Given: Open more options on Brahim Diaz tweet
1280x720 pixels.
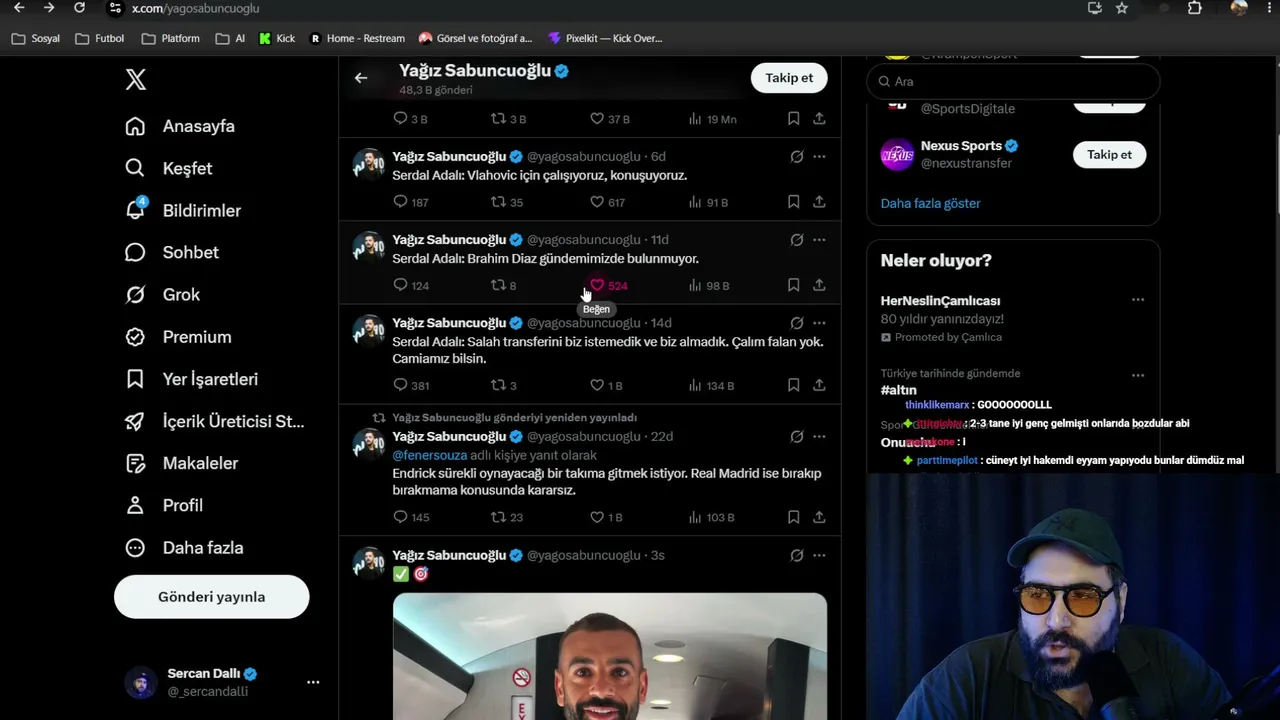Looking at the screenshot, I should point(819,240).
